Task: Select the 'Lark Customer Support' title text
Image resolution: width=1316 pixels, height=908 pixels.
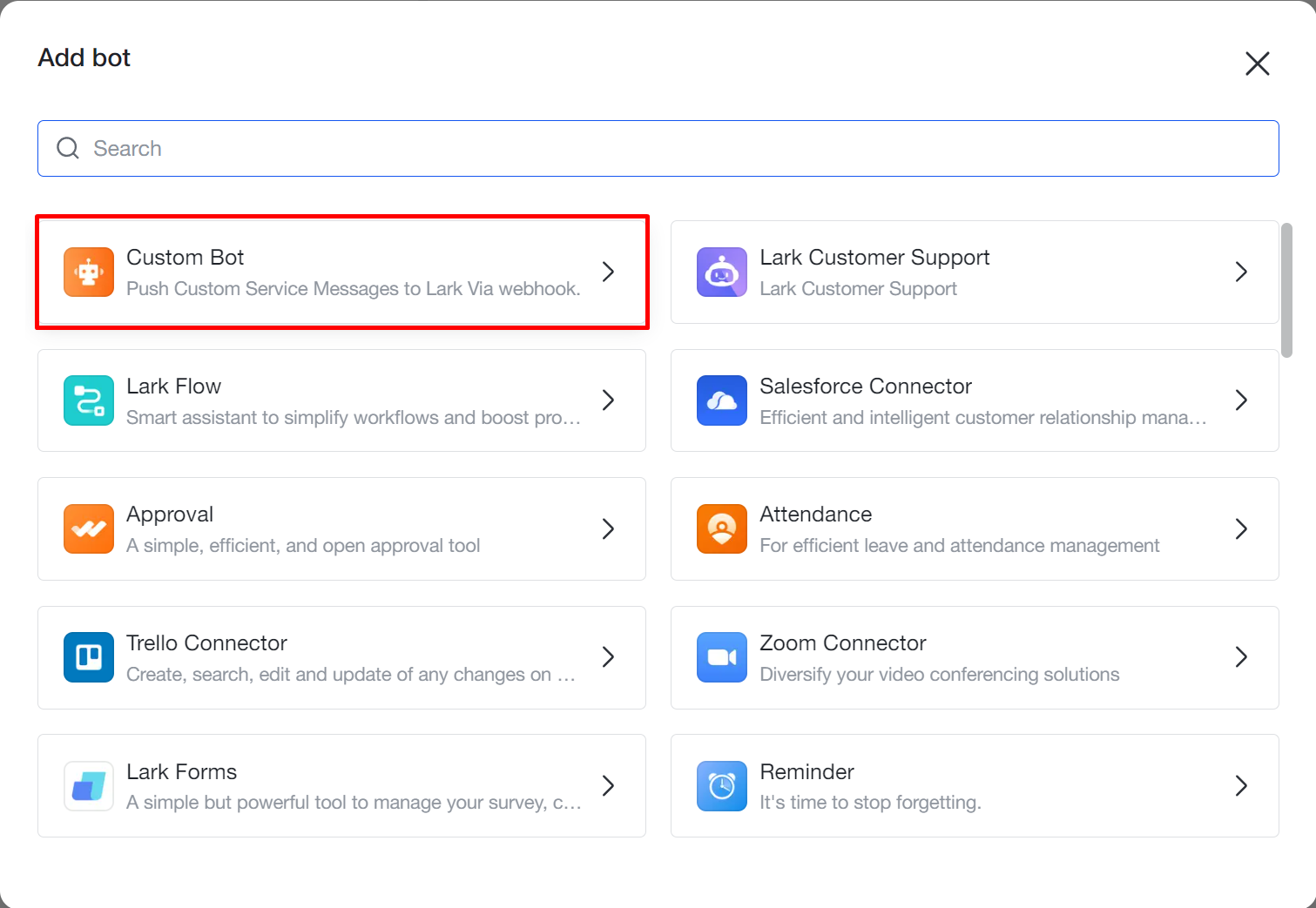Action: tap(874, 258)
